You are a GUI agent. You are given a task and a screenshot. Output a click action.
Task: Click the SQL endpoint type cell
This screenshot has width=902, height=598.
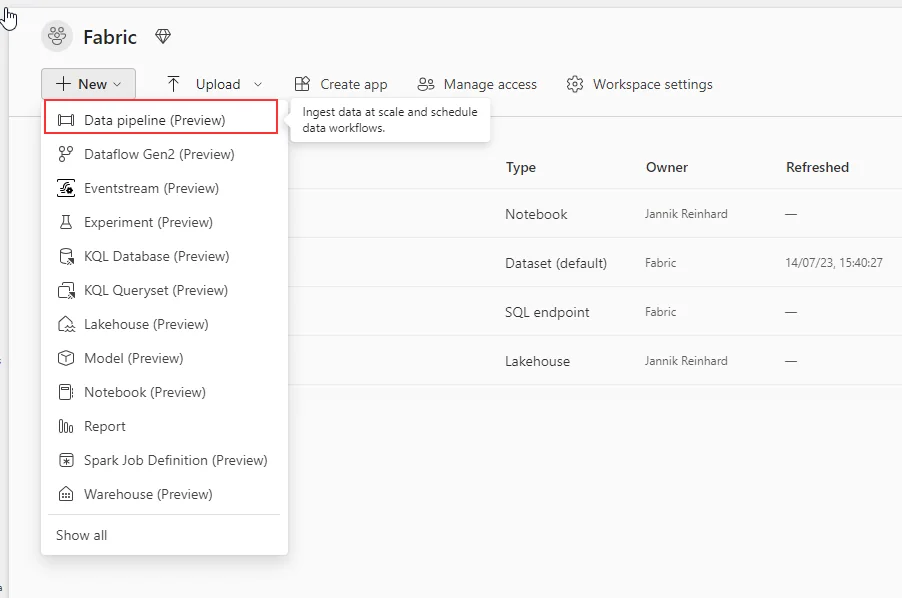[x=547, y=312]
